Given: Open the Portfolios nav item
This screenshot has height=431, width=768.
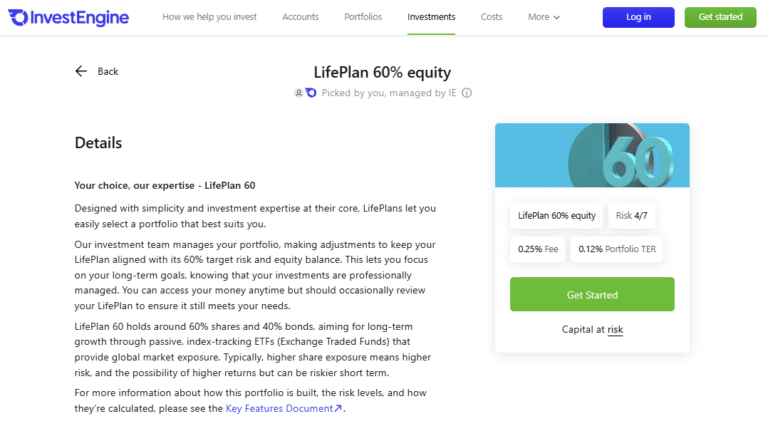Looking at the screenshot, I should (363, 17).
